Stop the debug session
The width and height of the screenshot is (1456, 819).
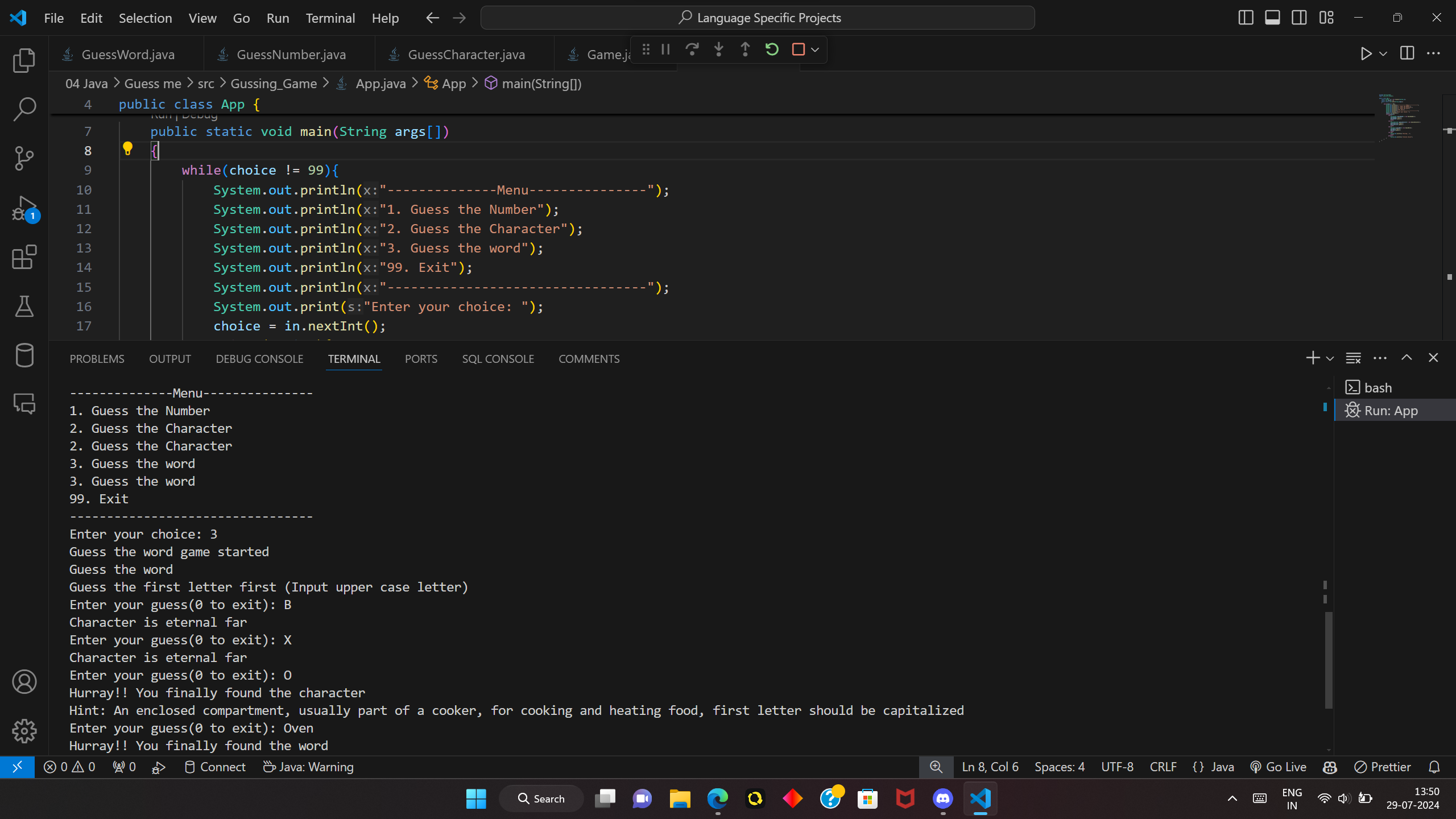[798, 49]
